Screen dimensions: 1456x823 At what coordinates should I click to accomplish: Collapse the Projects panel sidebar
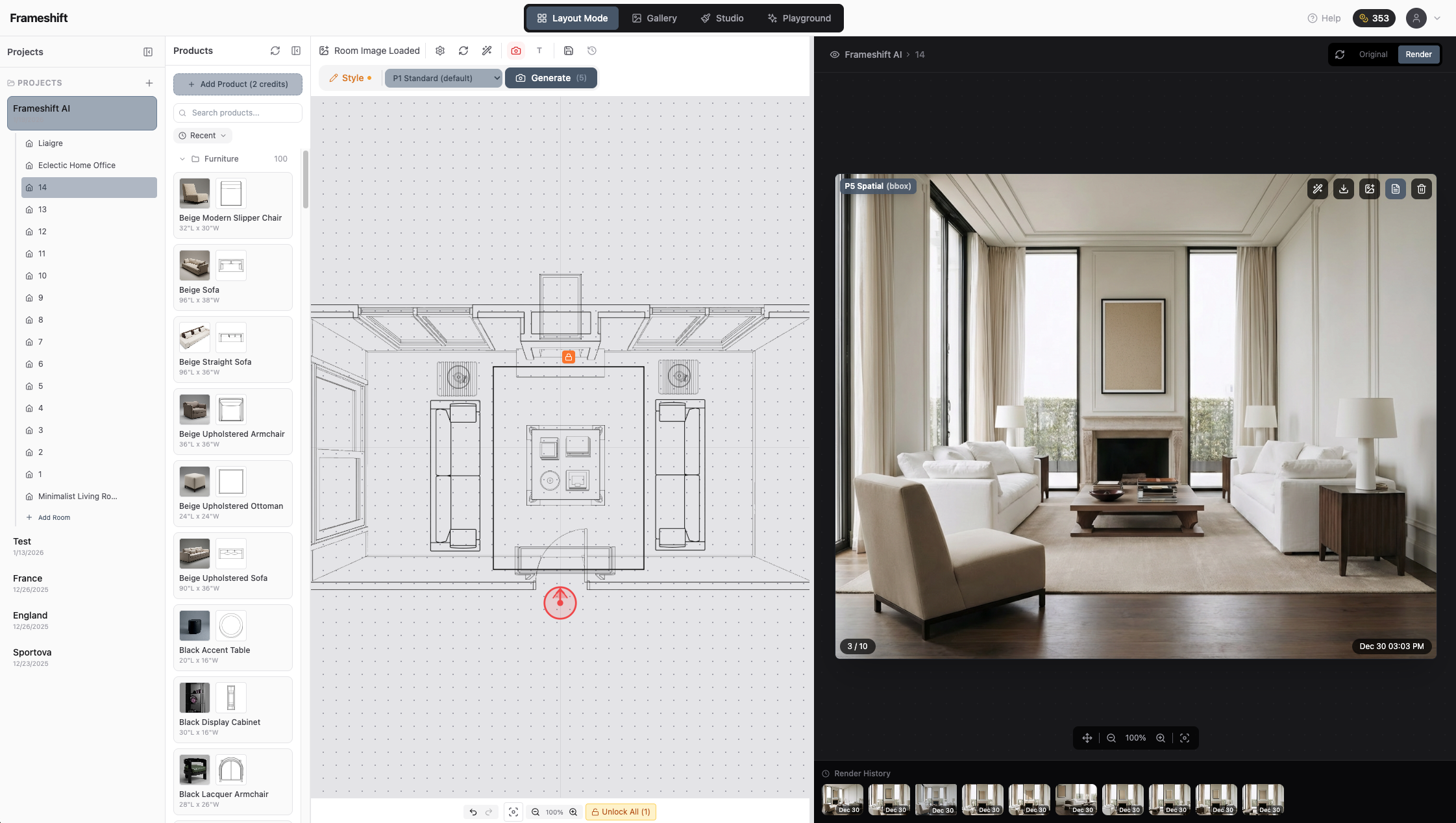click(x=148, y=51)
